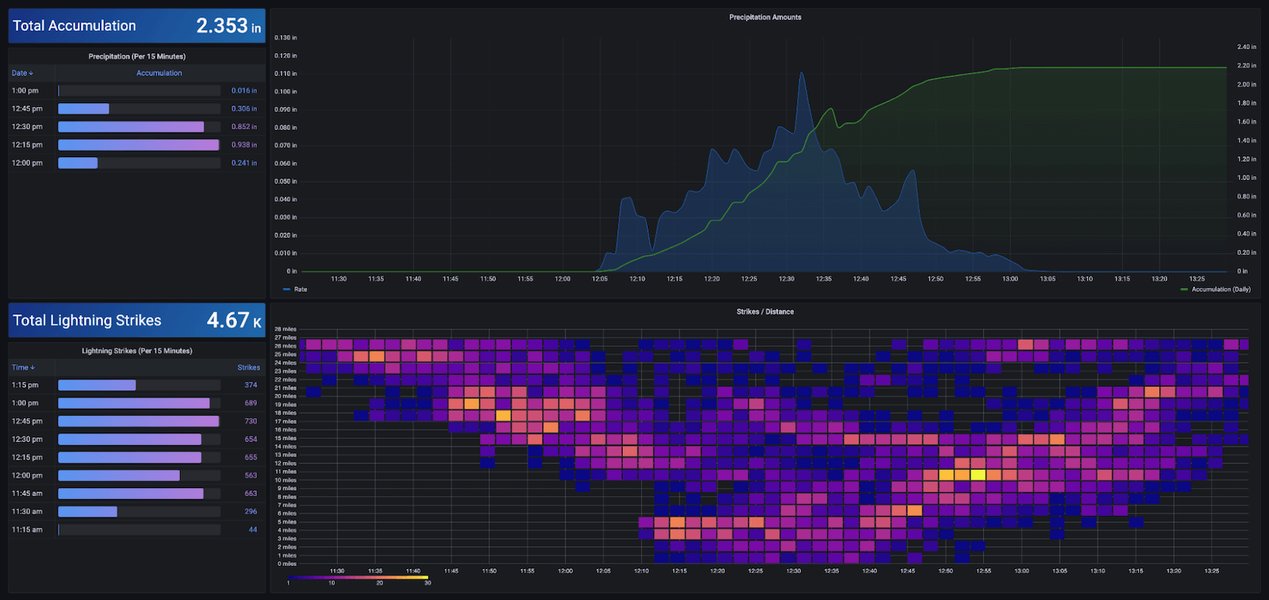
Task: Click the heatmap strike-count color gradient
Action: (358, 577)
